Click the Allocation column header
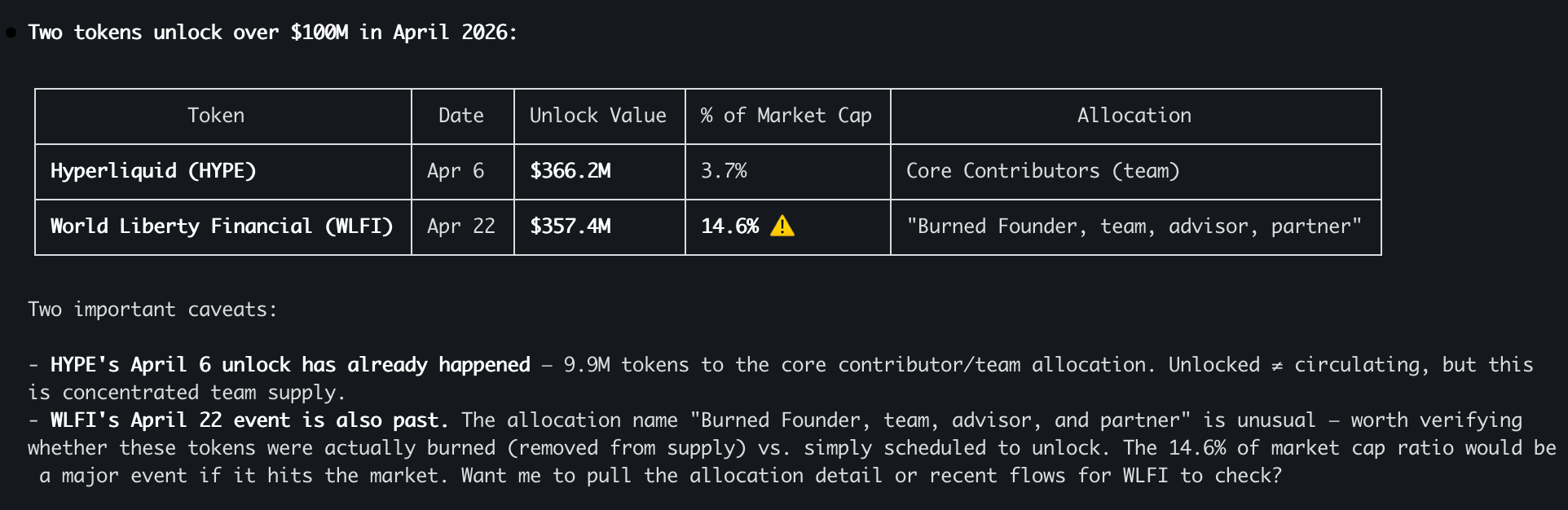The image size is (1568, 510). [x=1134, y=116]
